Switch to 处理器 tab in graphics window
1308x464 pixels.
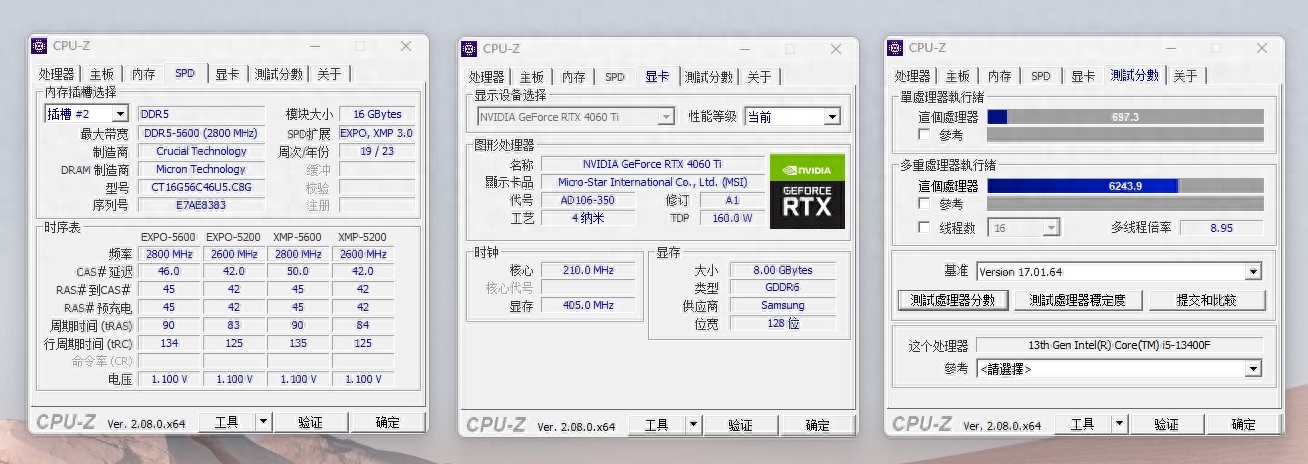point(486,77)
